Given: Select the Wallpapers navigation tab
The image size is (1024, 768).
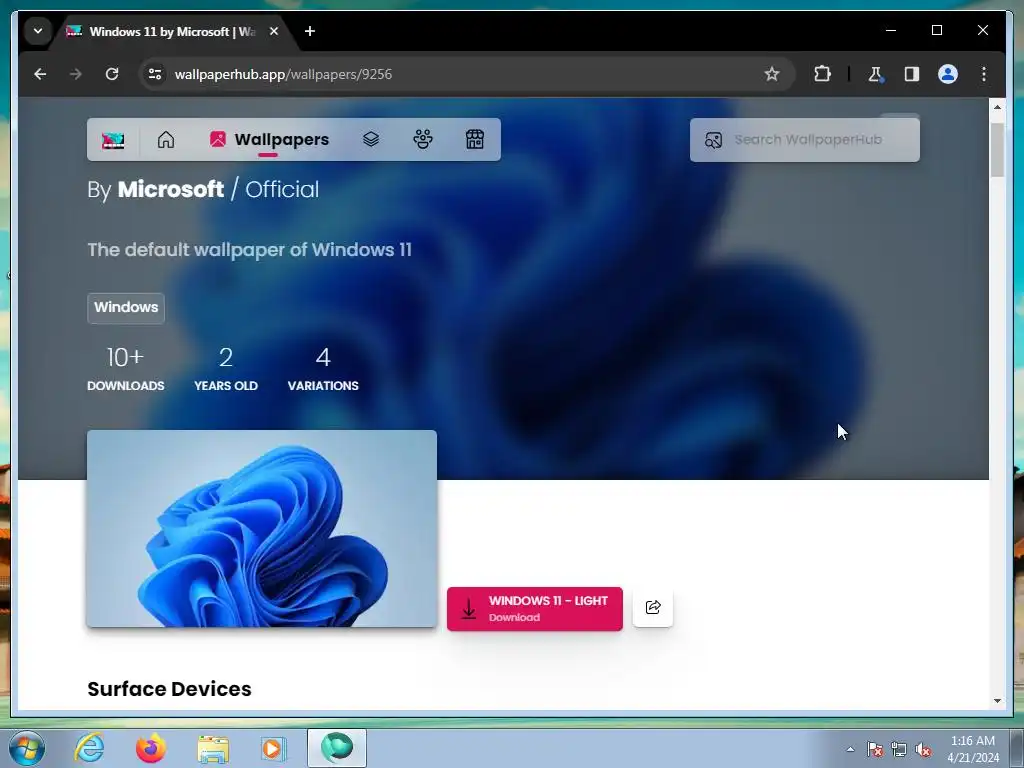Looking at the screenshot, I should (x=269, y=140).
